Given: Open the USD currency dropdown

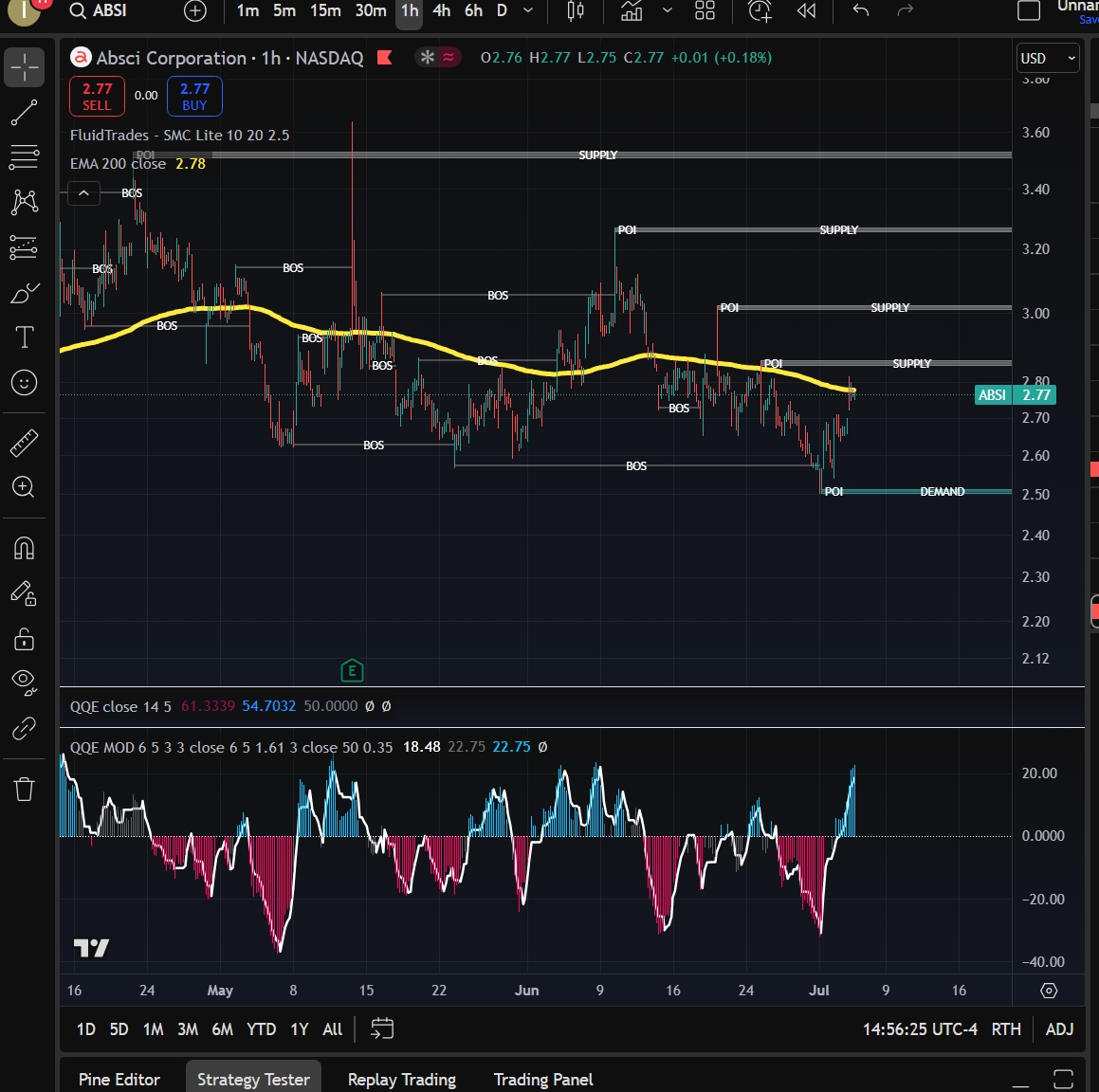Looking at the screenshot, I should (1047, 58).
